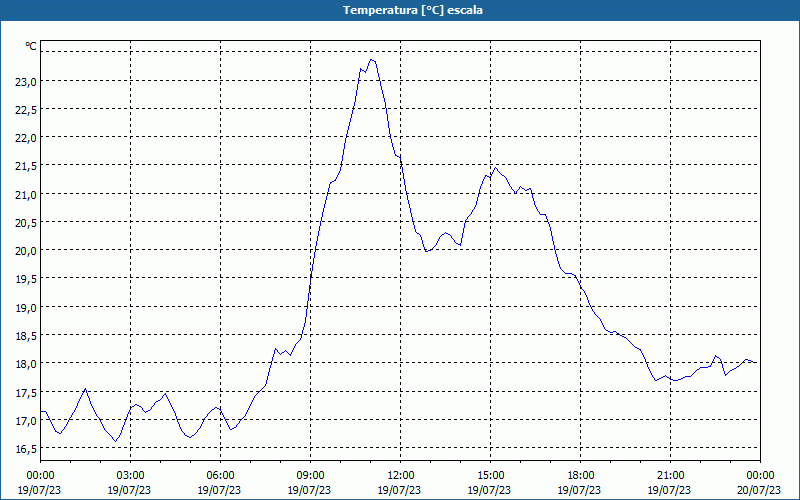Click the 09:00 19/07/23 x-axis label
This screenshot has width=800, height=500.
pos(310,483)
